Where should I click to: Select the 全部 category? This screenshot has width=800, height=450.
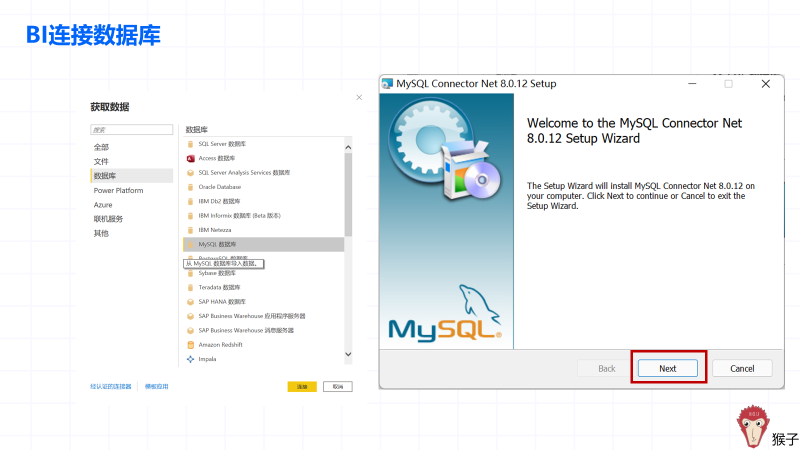point(101,147)
